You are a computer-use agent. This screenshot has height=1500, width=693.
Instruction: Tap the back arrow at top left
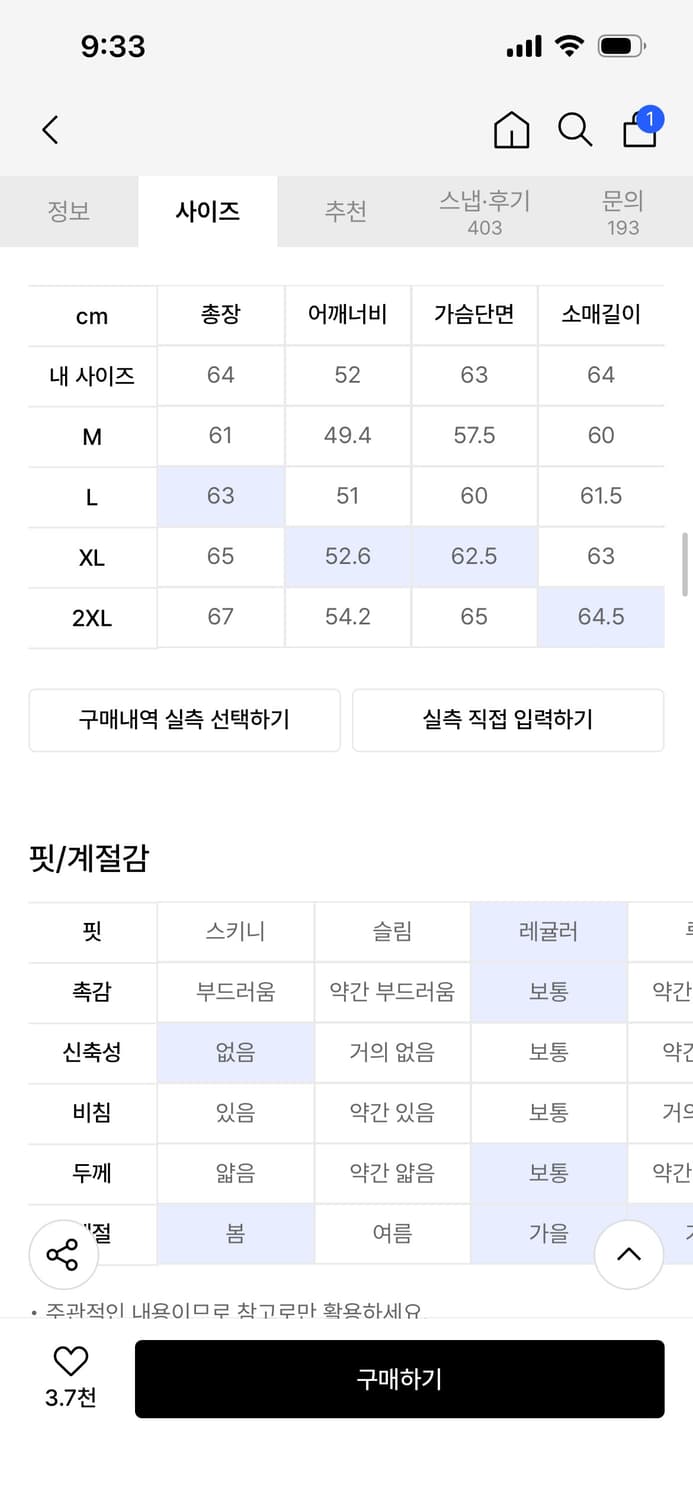[x=49, y=129]
